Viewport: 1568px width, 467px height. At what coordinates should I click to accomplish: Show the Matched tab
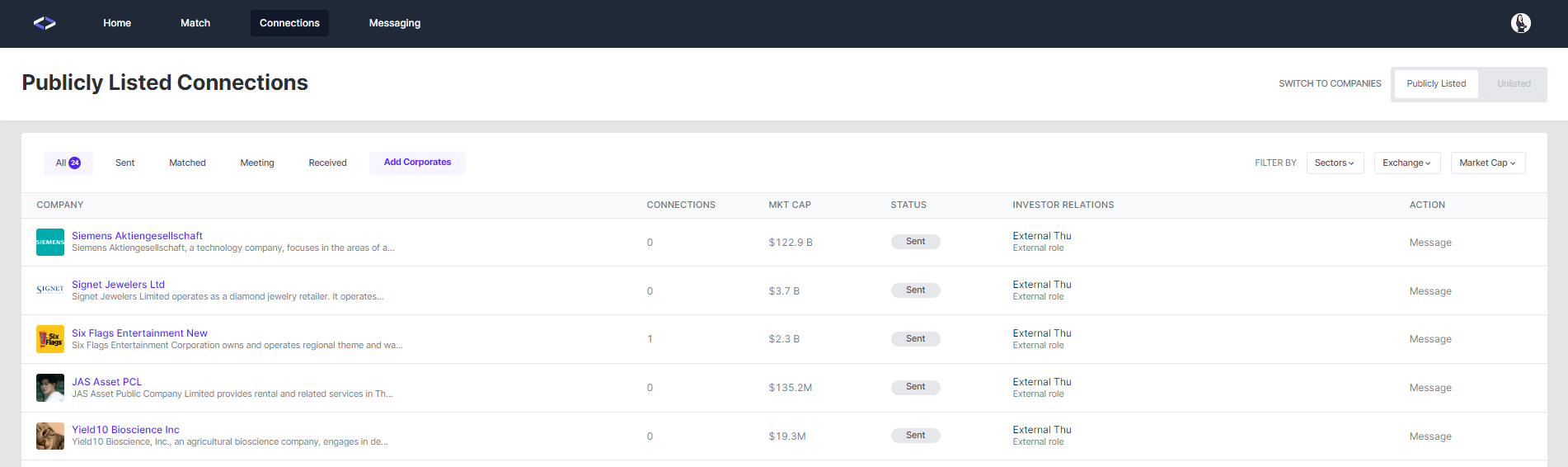tap(187, 163)
